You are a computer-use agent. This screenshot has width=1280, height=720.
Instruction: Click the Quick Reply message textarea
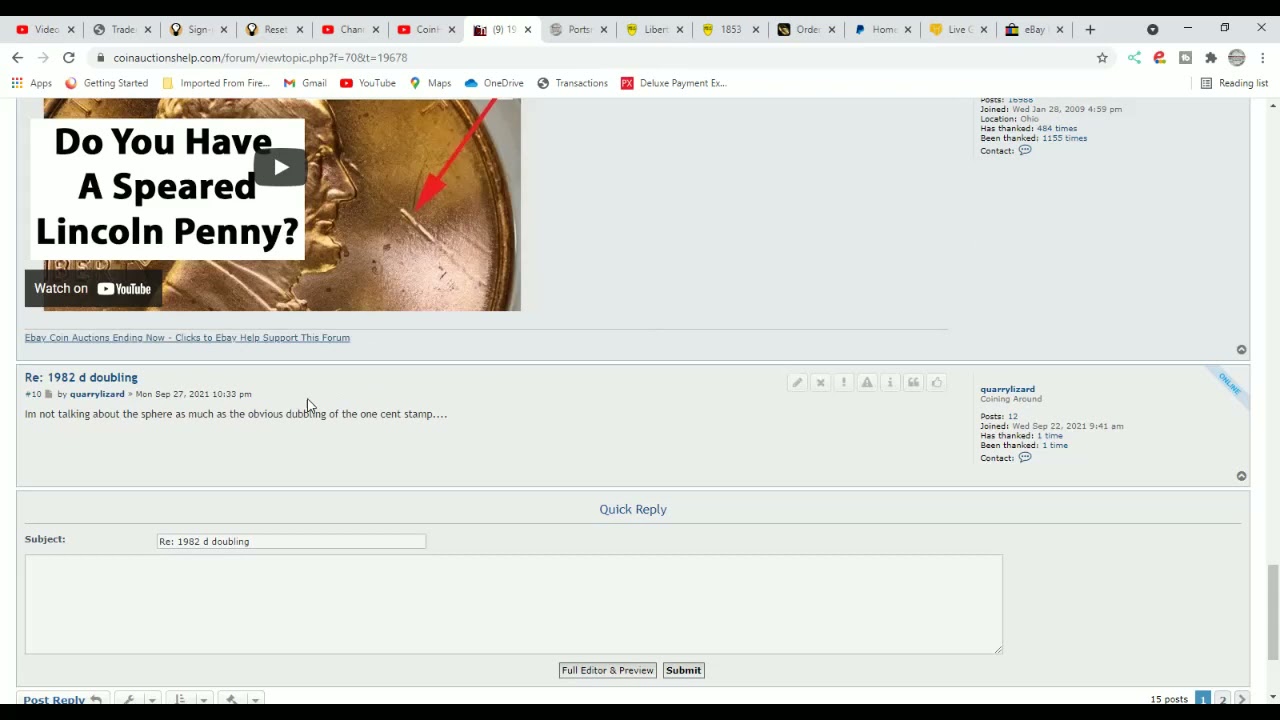click(x=513, y=604)
